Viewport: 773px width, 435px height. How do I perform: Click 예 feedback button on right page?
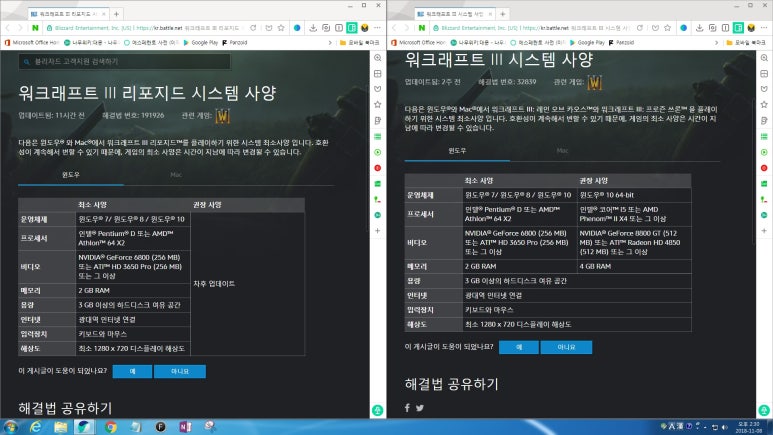[519, 347]
